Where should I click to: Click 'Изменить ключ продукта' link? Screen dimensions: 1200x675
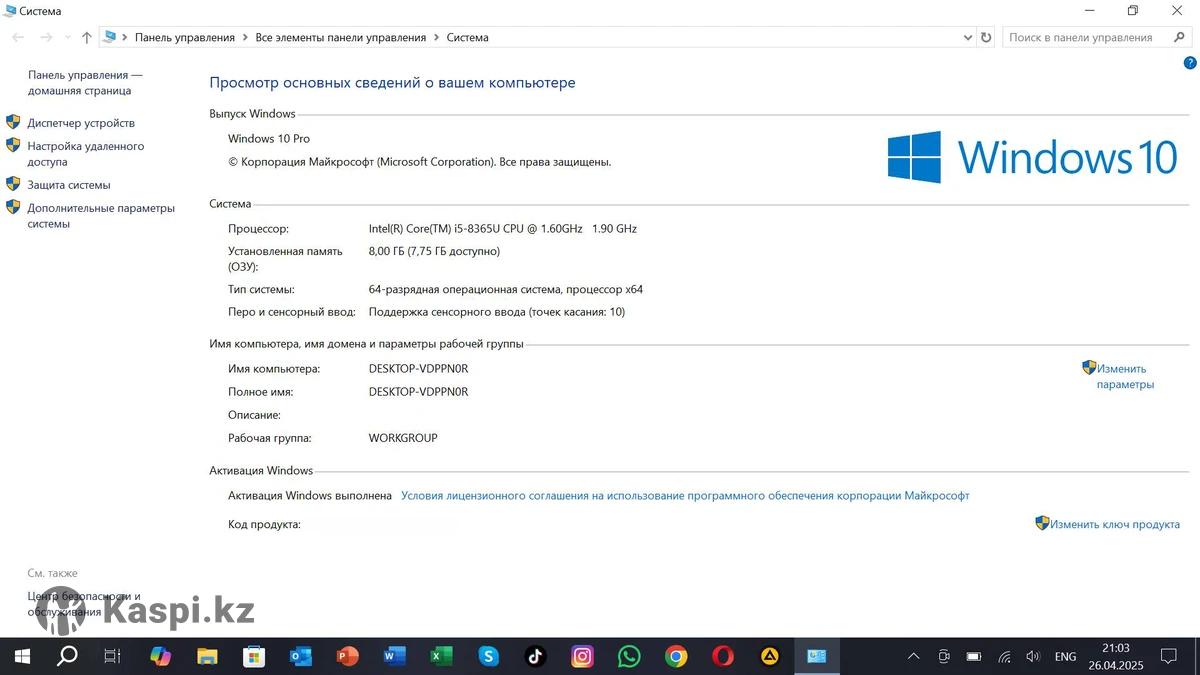[x=1114, y=524]
